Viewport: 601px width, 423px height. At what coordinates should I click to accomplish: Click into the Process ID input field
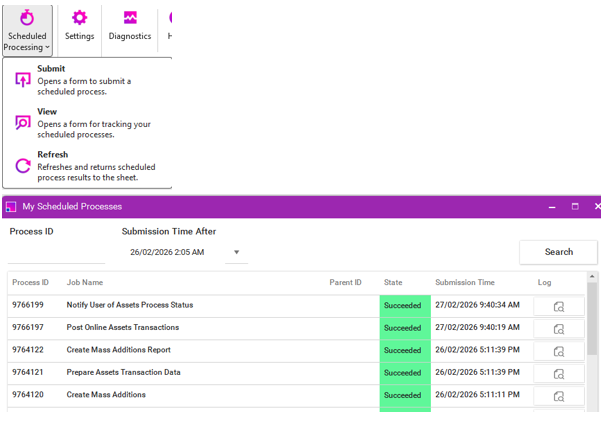tap(55, 253)
